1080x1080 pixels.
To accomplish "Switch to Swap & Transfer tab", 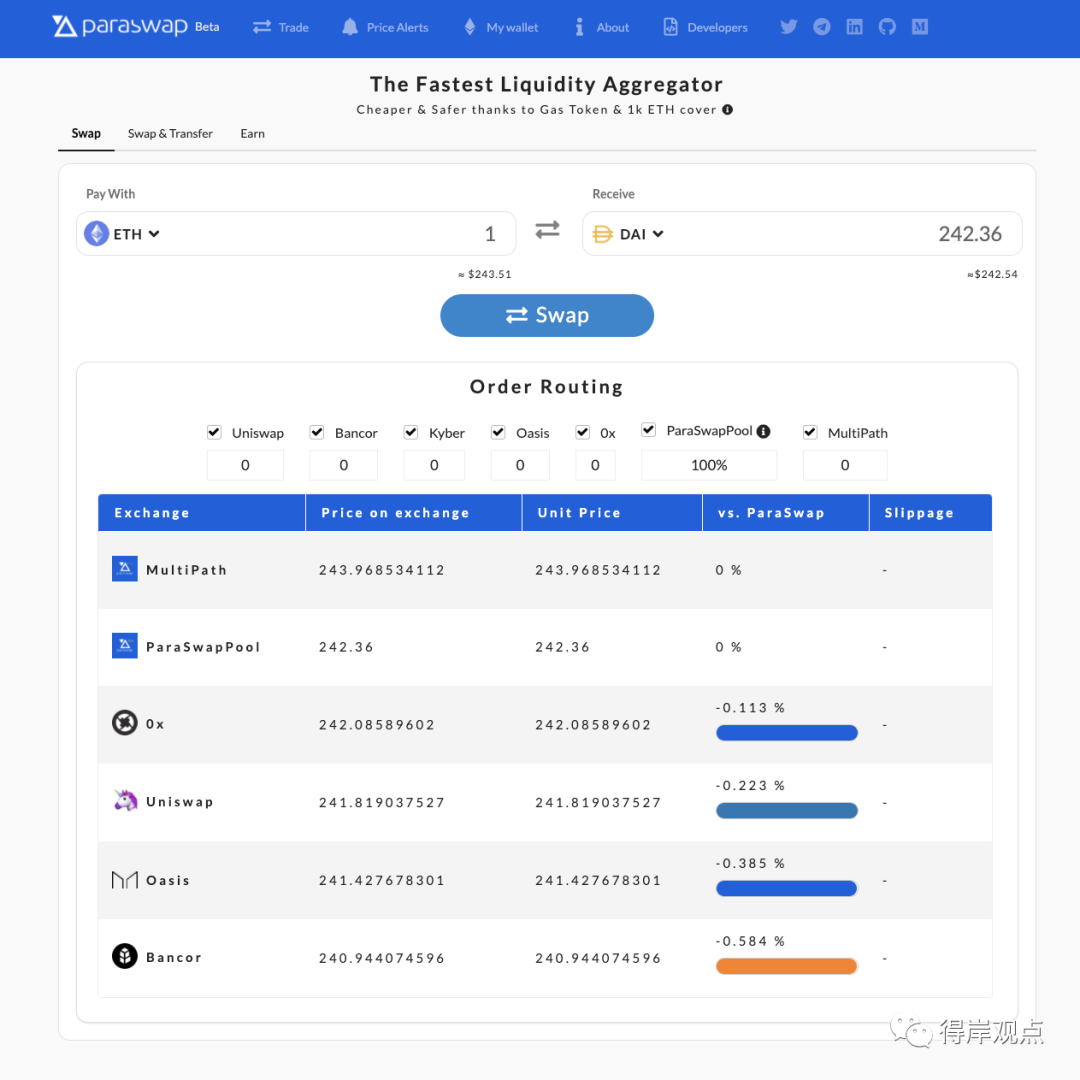I will tap(170, 134).
